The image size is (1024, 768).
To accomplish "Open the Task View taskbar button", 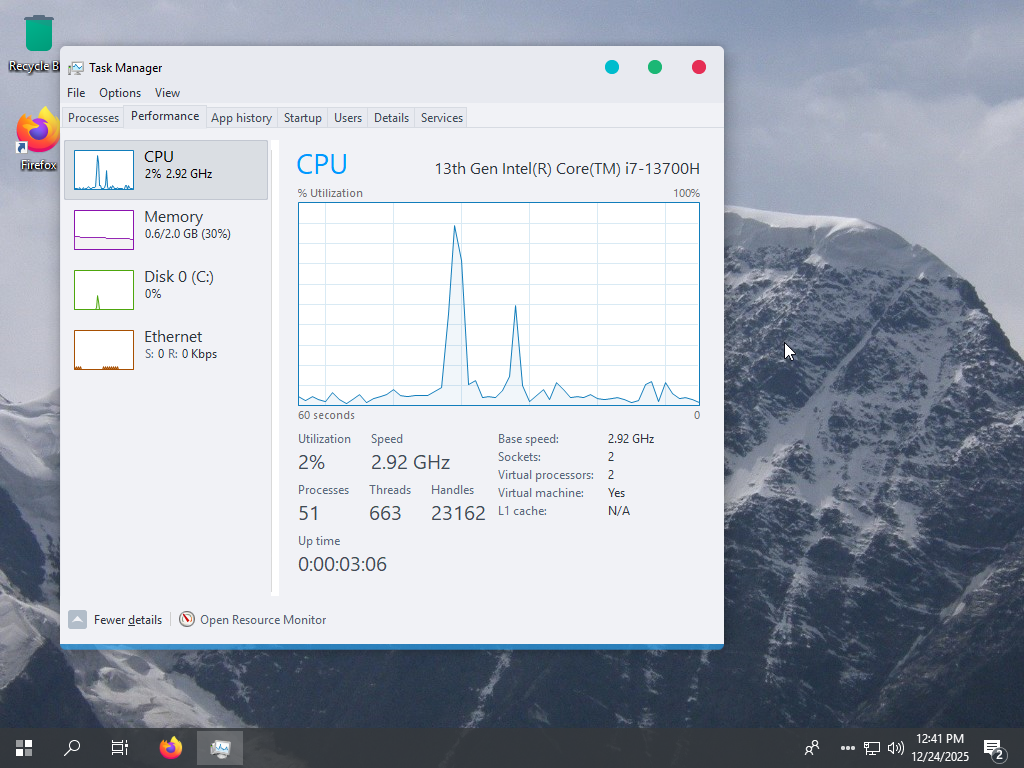I will tap(120, 747).
